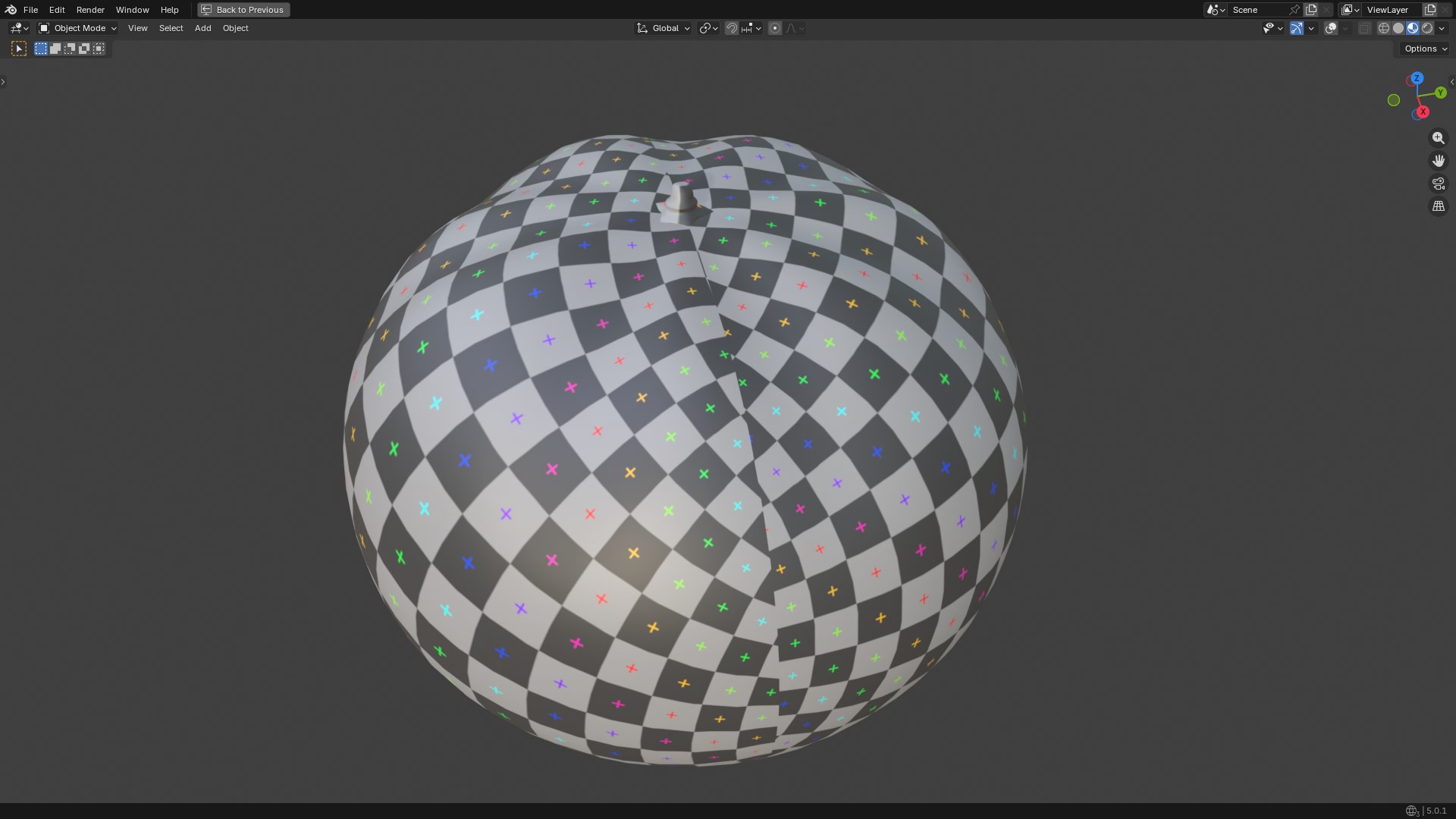Image resolution: width=1456 pixels, height=819 pixels.
Task: Open Global transform orientation dropdown
Action: 663,28
